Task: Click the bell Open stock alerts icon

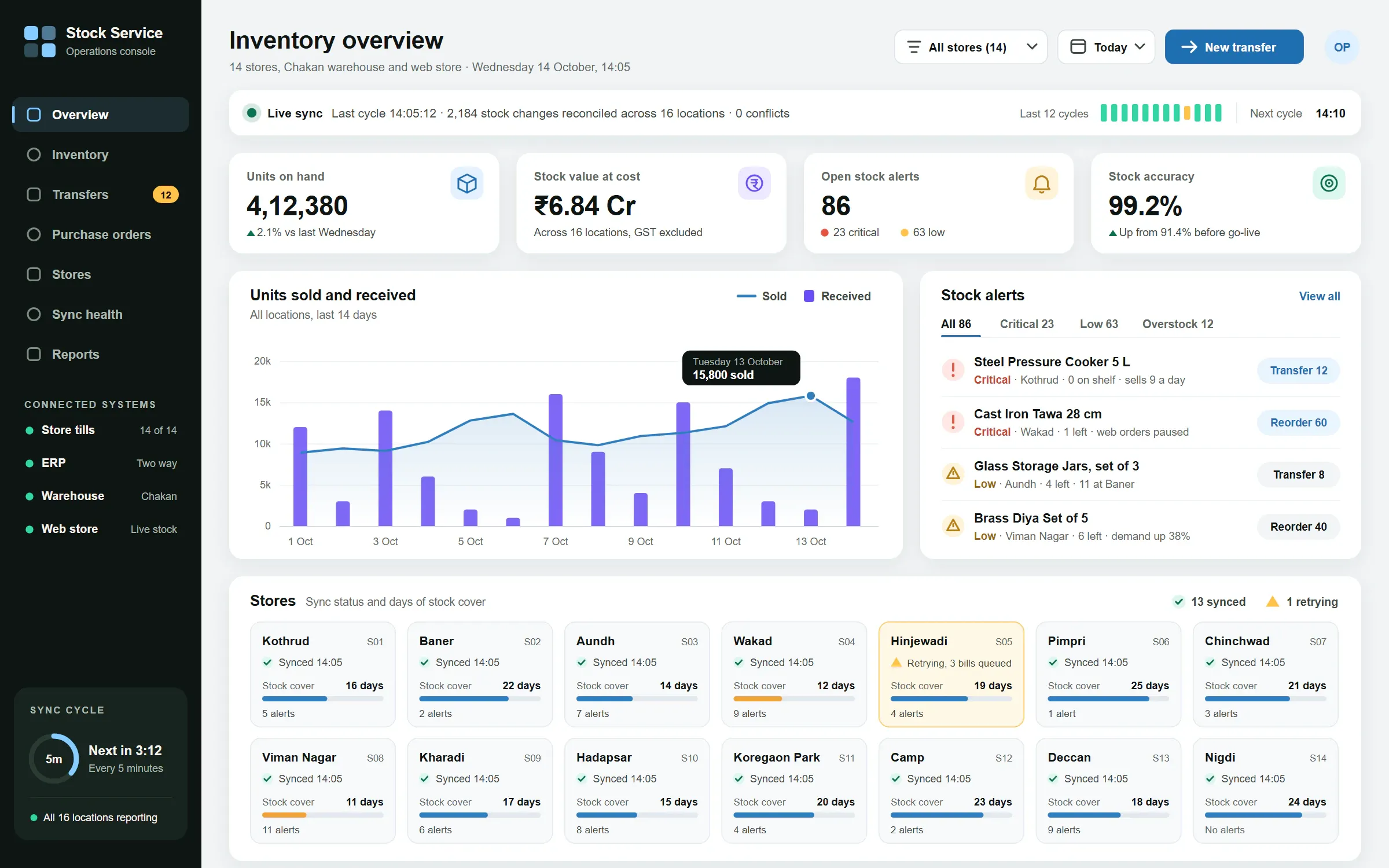Action: click(x=1041, y=183)
